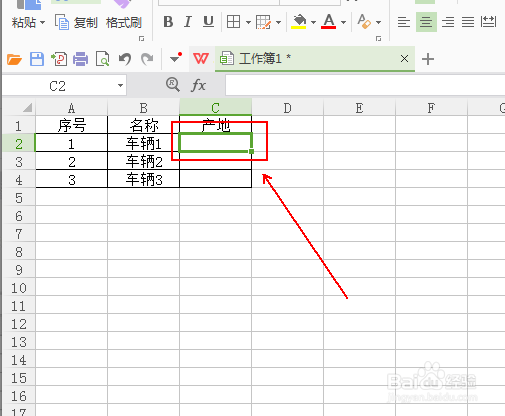Image resolution: width=505 pixels, height=416 pixels.
Task: Select row 5 header
Action: click(x=19, y=198)
